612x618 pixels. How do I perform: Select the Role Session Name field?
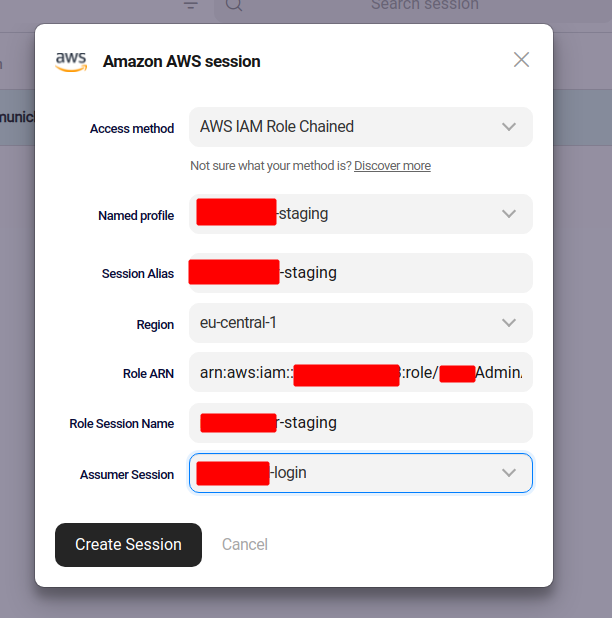point(361,423)
